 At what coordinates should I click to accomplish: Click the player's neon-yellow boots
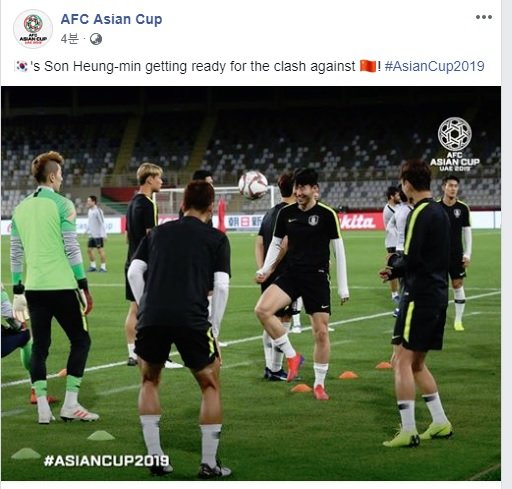point(418,435)
